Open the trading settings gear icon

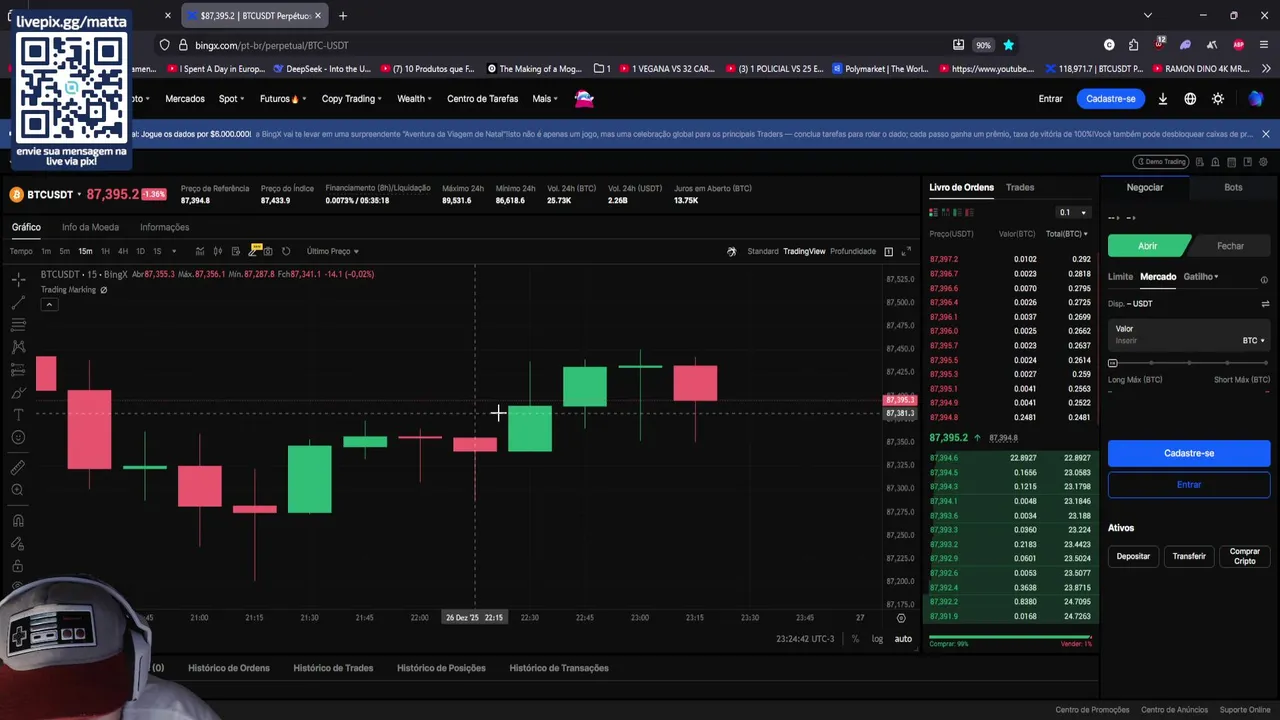pyautogui.click(x=1264, y=162)
